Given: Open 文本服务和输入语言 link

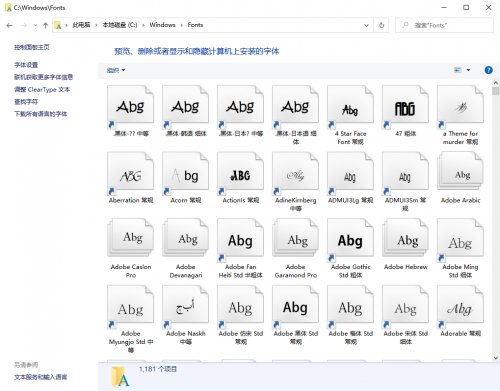Looking at the screenshot, I should click(41, 377).
